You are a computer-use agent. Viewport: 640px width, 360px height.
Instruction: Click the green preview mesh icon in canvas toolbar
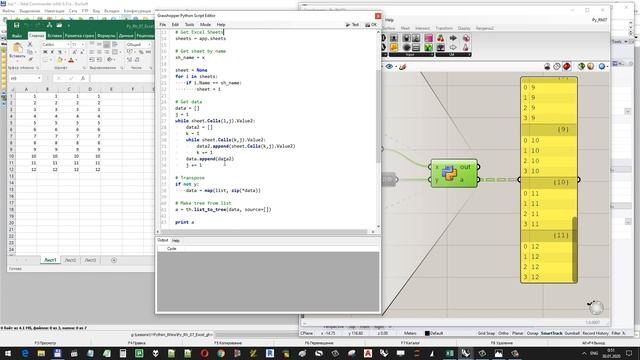[581, 66]
